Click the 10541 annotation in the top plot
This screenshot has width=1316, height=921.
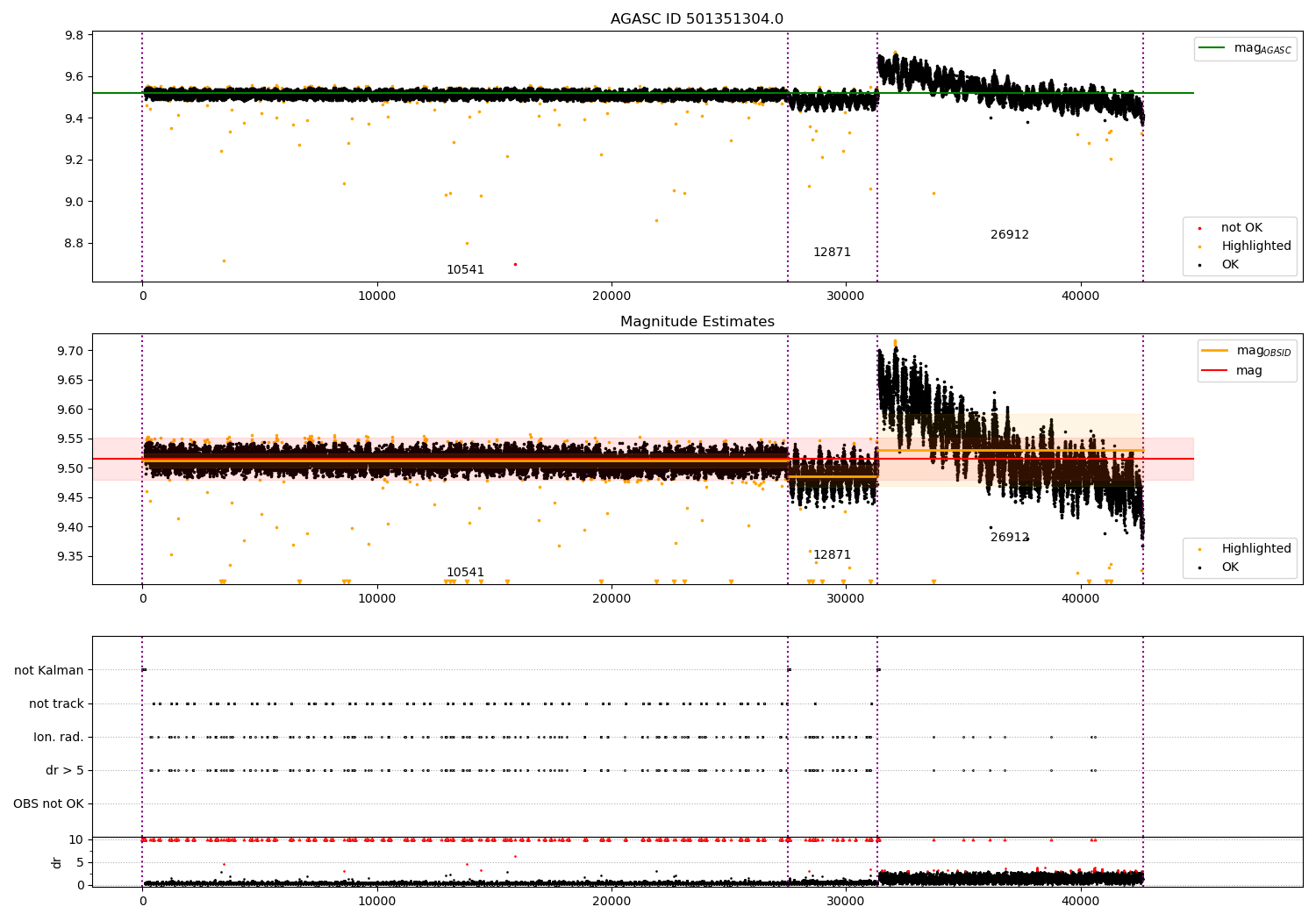[x=465, y=270]
